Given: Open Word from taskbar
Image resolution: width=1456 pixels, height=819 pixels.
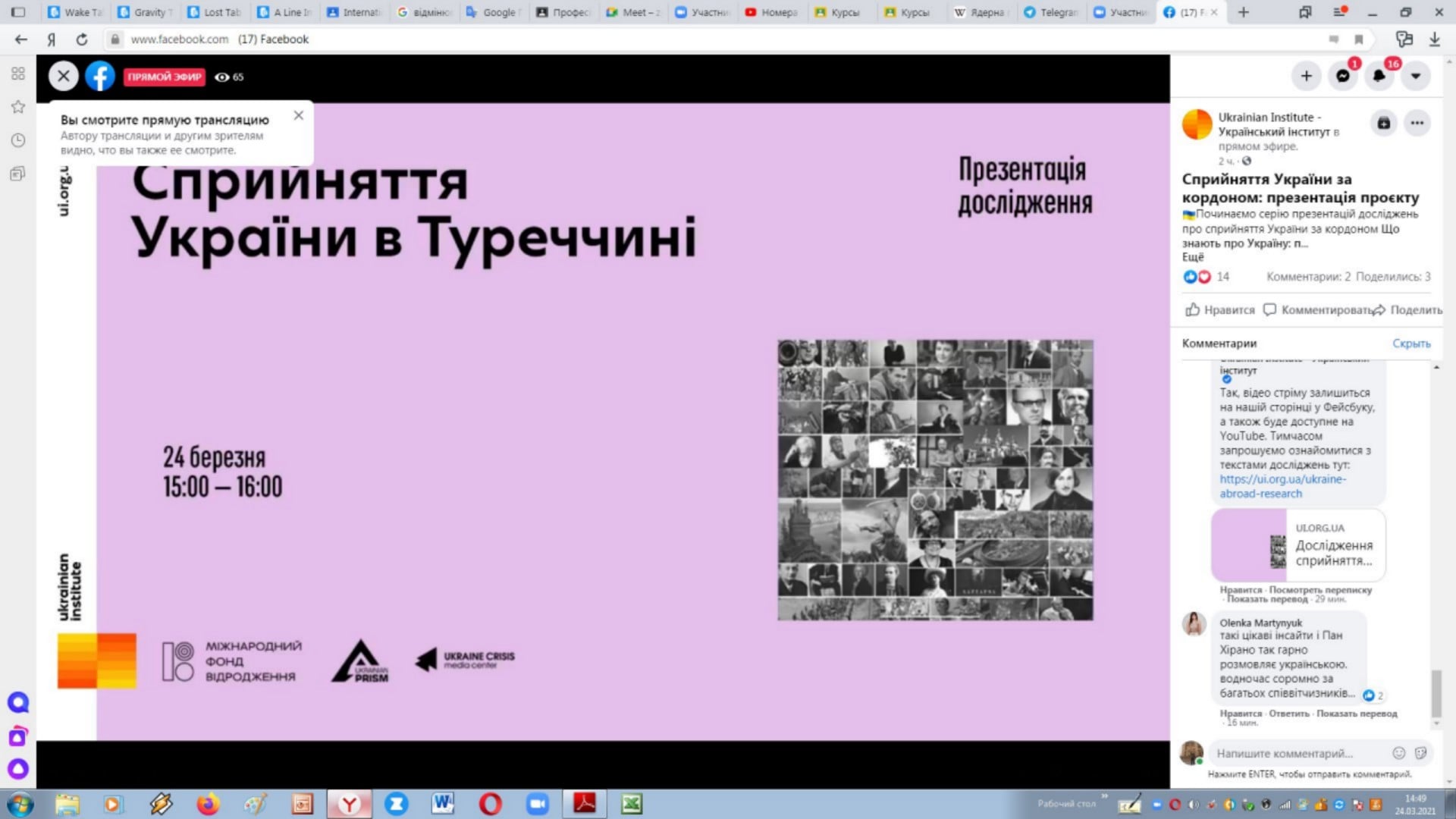Looking at the screenshot, I should (x=443, y=804).
